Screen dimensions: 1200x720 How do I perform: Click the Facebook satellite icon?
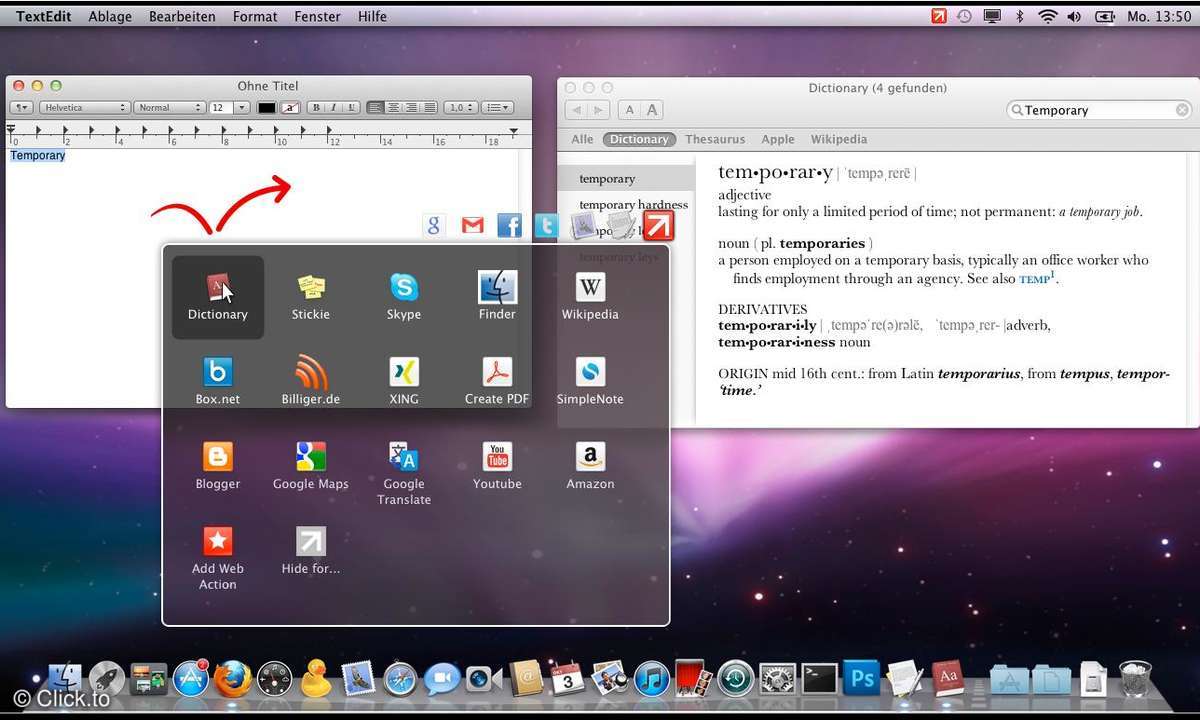tap(510, 226)
